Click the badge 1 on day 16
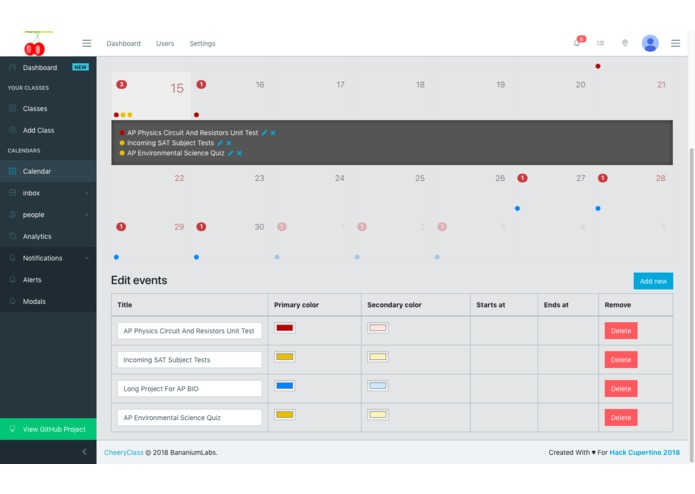The image size is (695, 494). tap(201, 84)
